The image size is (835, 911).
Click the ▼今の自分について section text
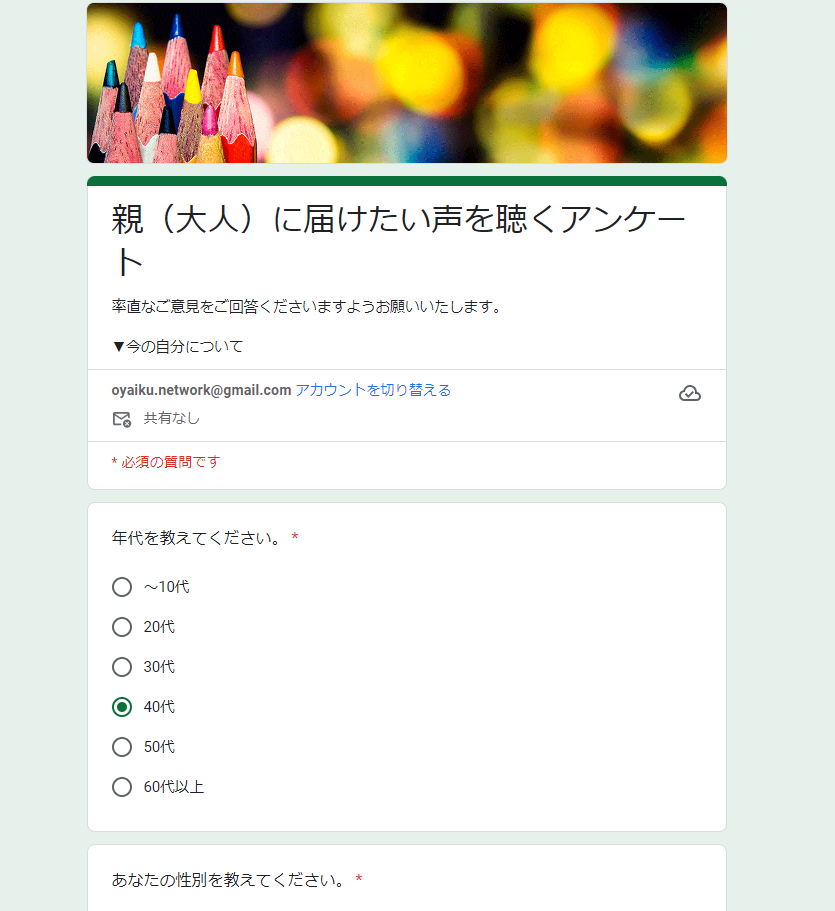pyautogui.click(x=177, y=347)
